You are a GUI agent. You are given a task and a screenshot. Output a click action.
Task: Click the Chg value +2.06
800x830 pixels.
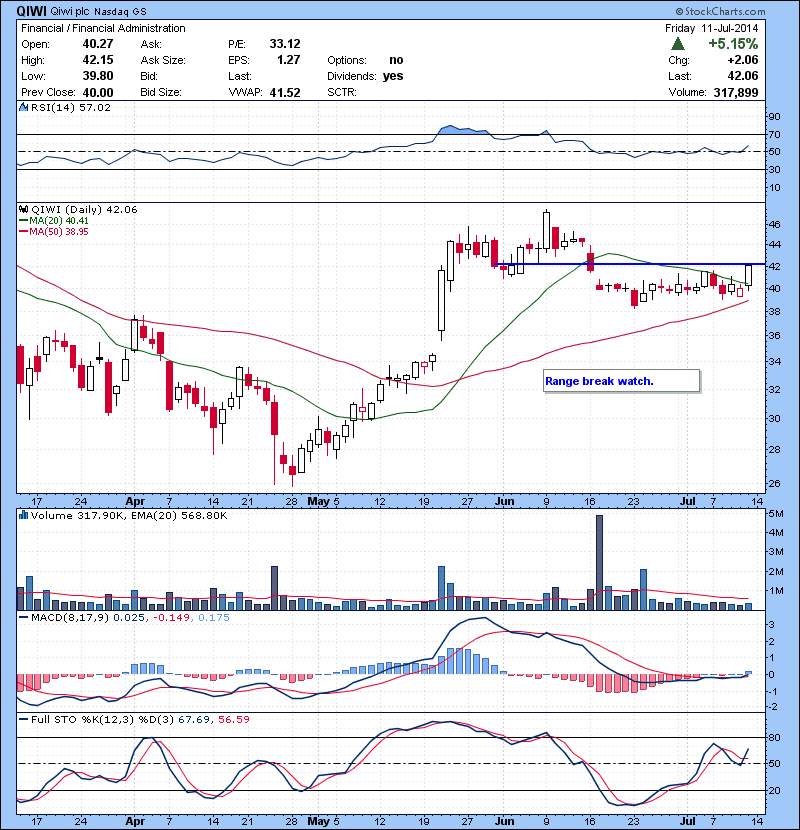(x=743, y=60)
